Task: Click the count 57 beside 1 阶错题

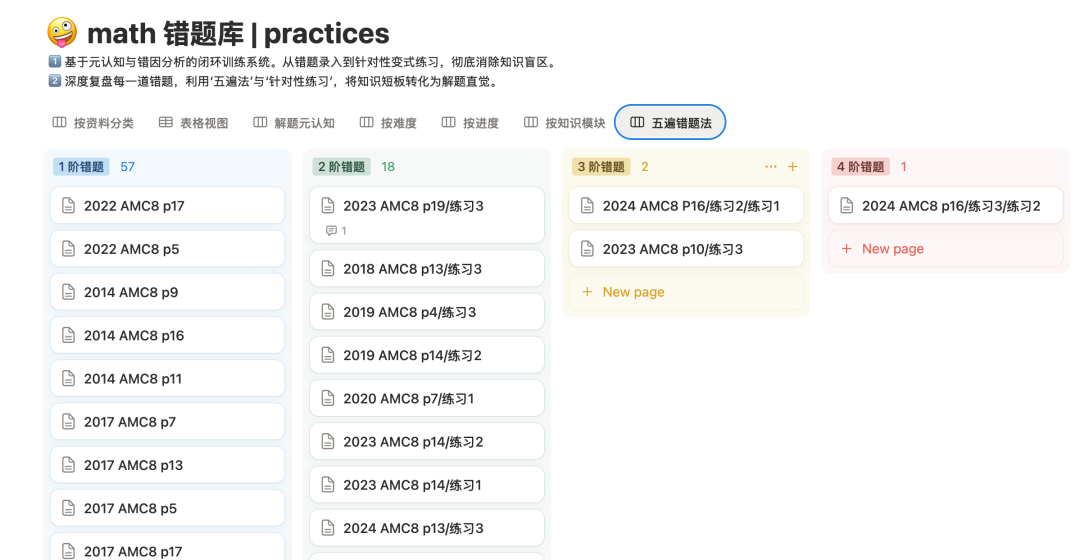Action: (x=127, y=167)
